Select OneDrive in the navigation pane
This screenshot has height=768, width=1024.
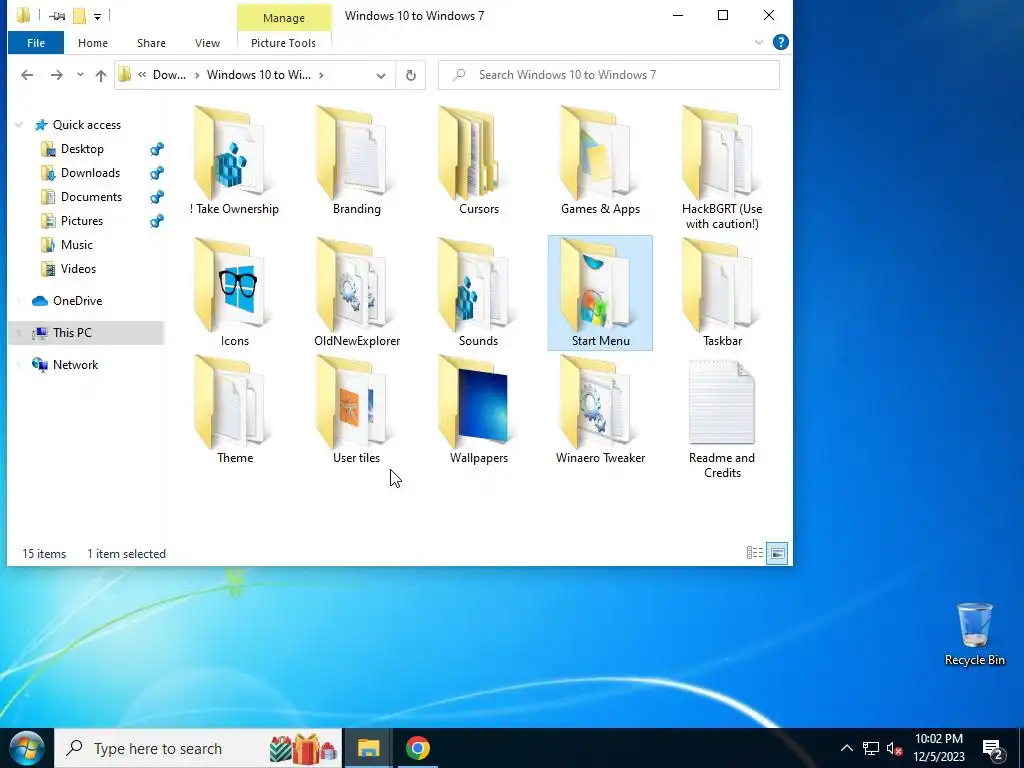77,301
